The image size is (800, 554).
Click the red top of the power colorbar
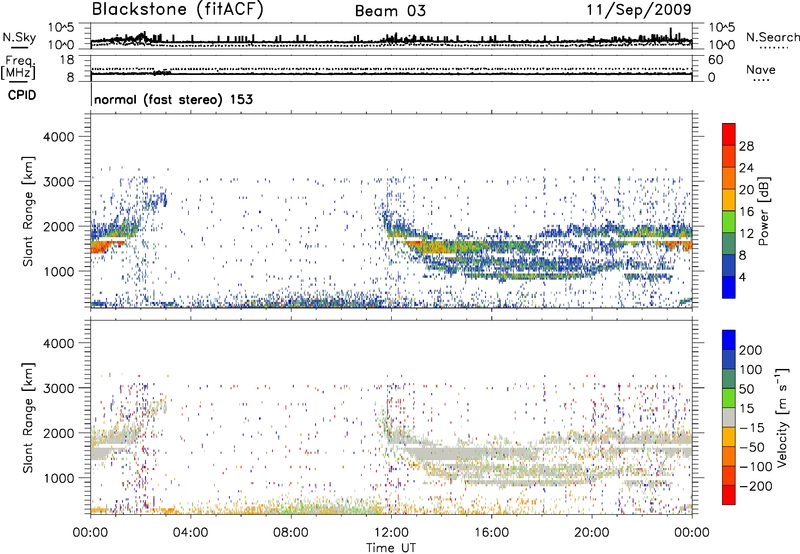tap(729, 134)
